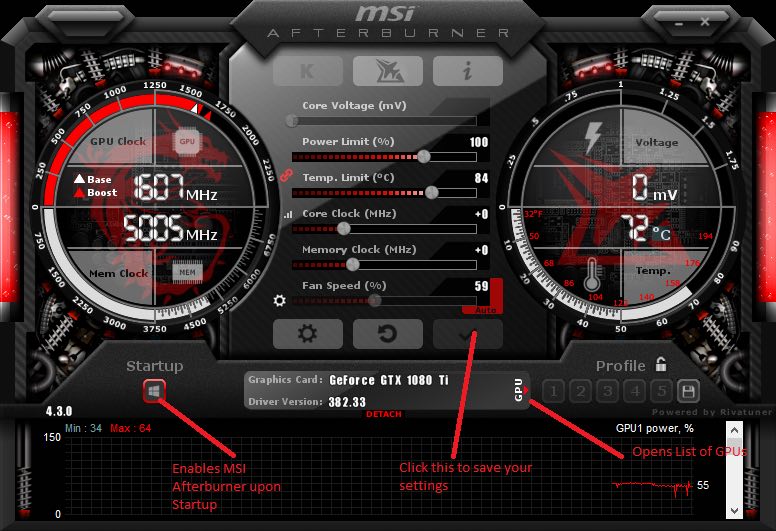Open fan speed settings gear icon

(x=280, y=300)
